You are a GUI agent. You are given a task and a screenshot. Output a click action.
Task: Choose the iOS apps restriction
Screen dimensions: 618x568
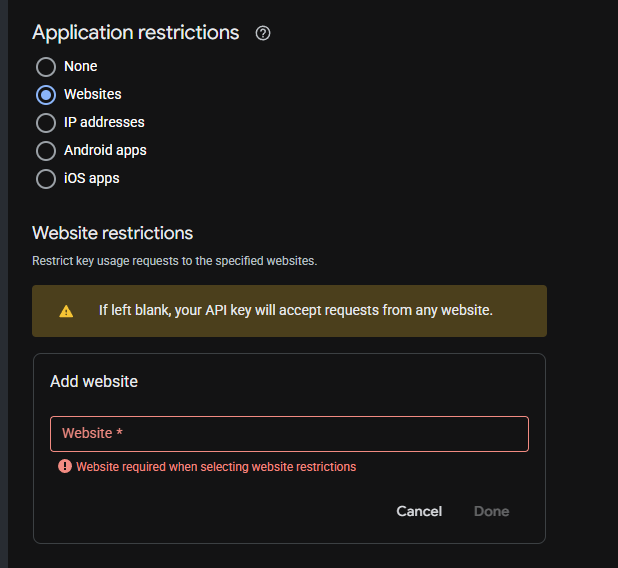point(46,179)
